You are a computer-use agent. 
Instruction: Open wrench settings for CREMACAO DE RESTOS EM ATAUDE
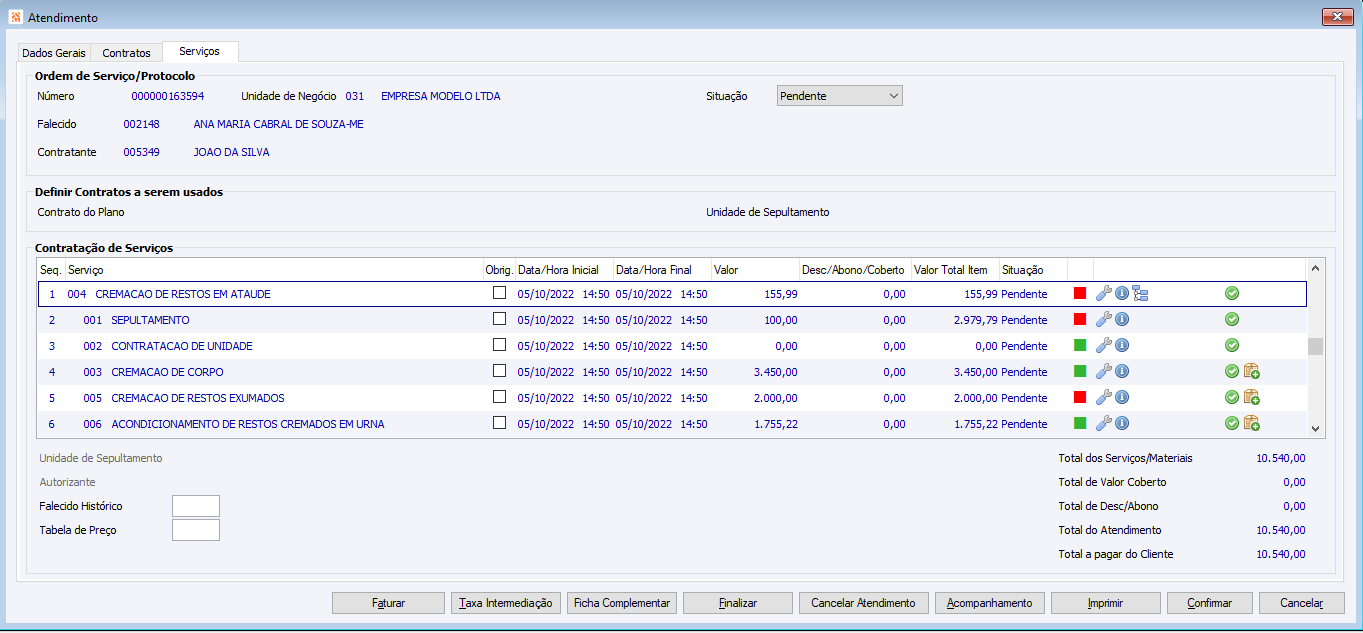tap(1103, 294)
